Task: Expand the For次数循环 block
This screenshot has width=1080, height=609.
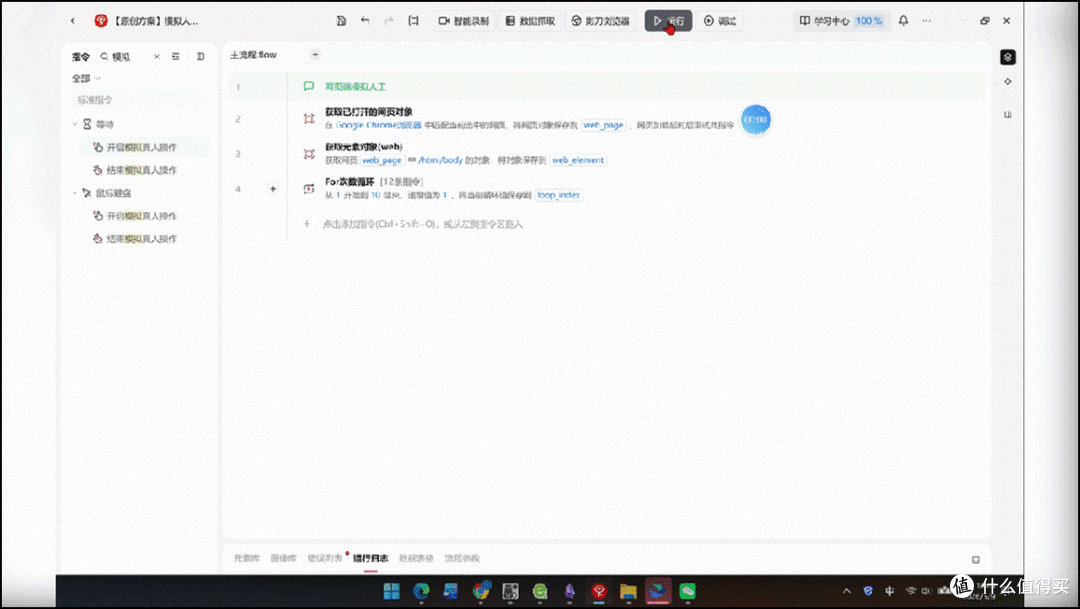Action: (x=273, y=189)
